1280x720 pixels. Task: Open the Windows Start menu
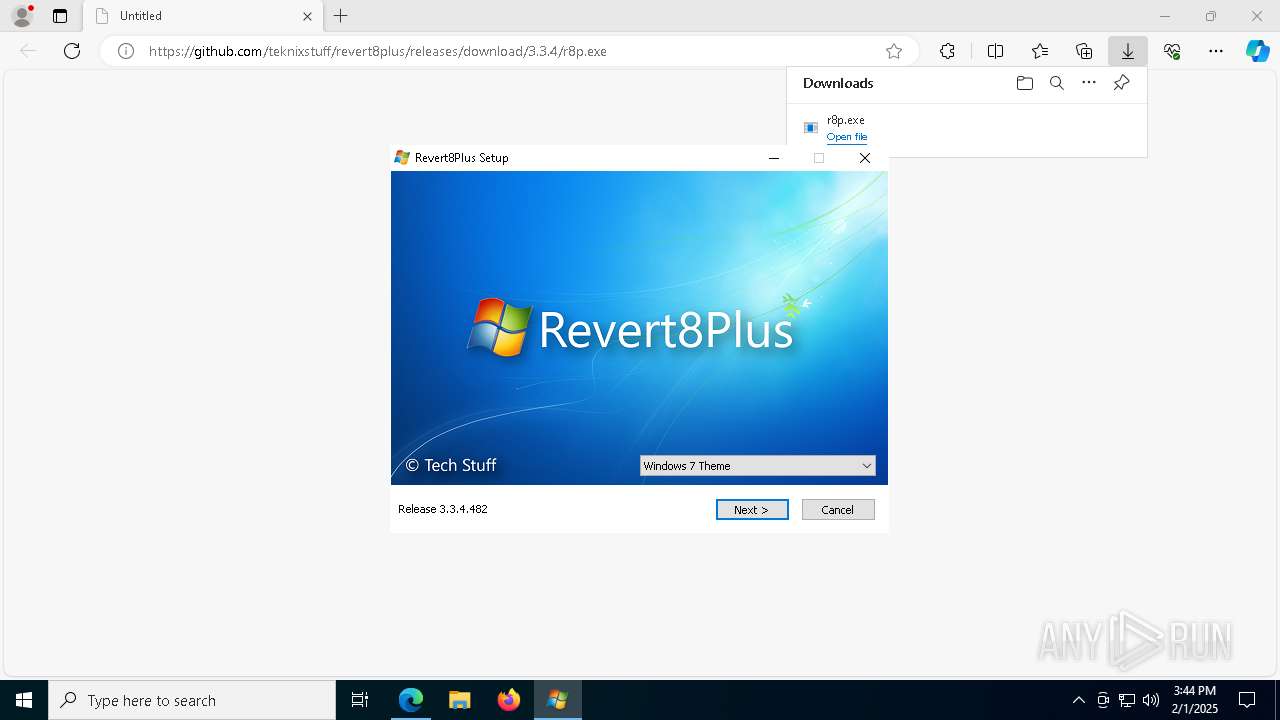[24, 700]
